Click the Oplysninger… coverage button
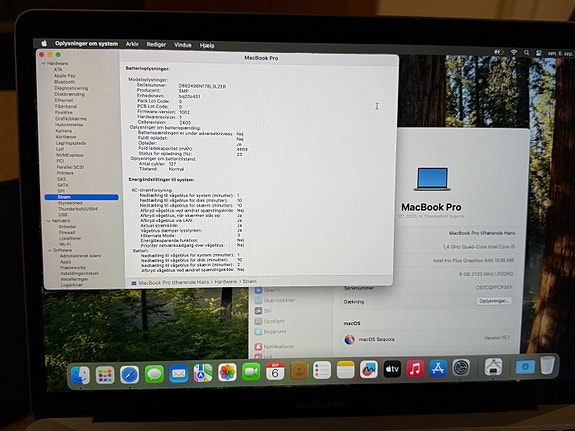 [494, 301]
